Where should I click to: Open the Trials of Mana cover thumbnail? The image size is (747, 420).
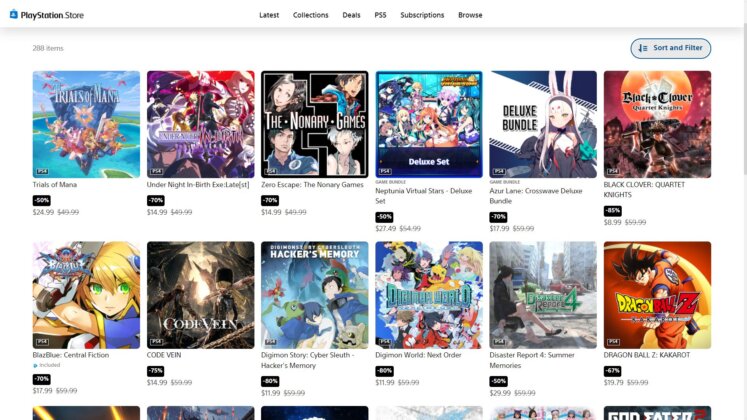click(x=86, y=124)
